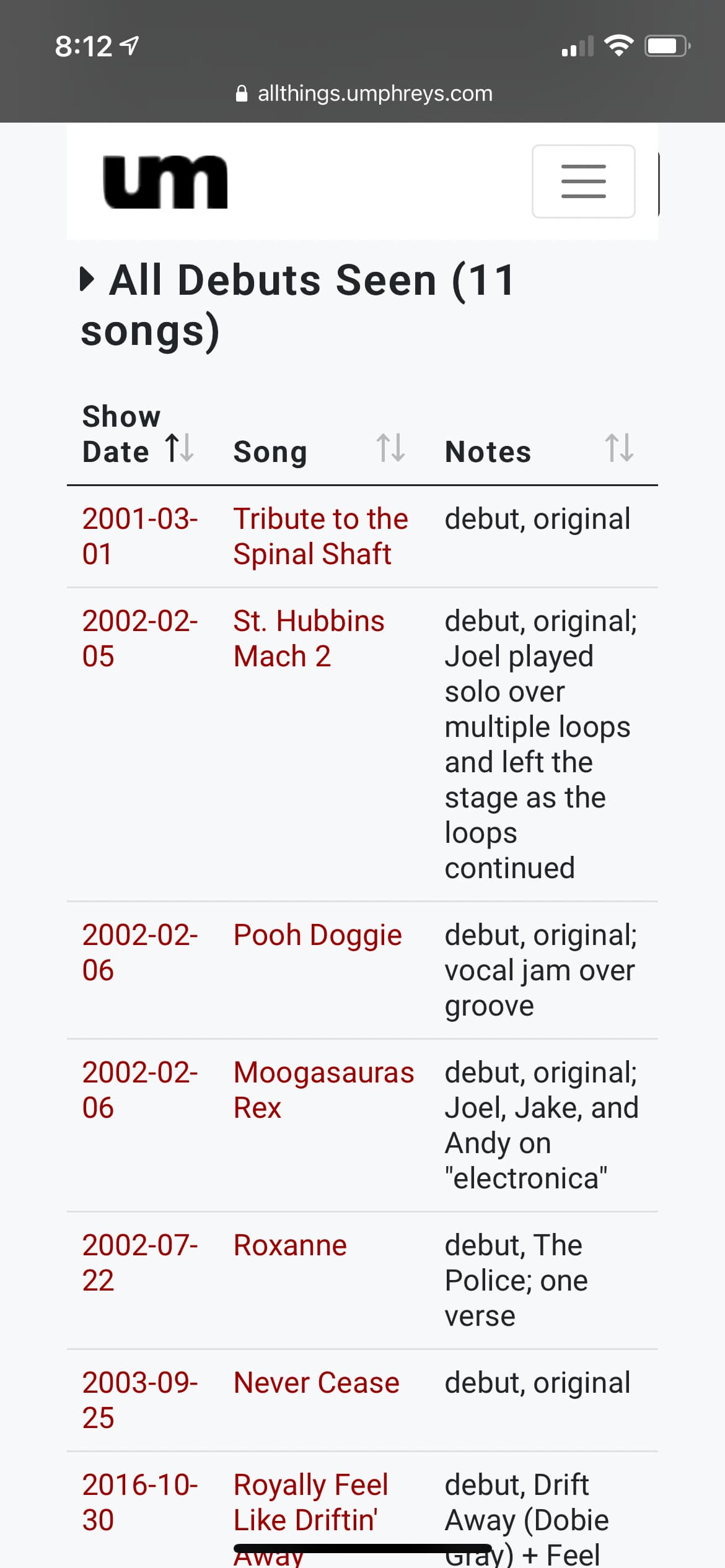725x1568 pixels.
Task: Tap the allthings.umphreys.com address bar
Action: click(374, 94)
